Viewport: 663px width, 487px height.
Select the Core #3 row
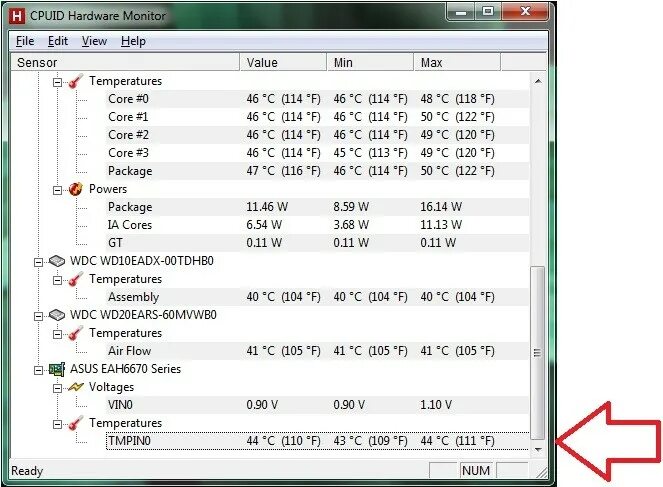click(x=317, y=153)
